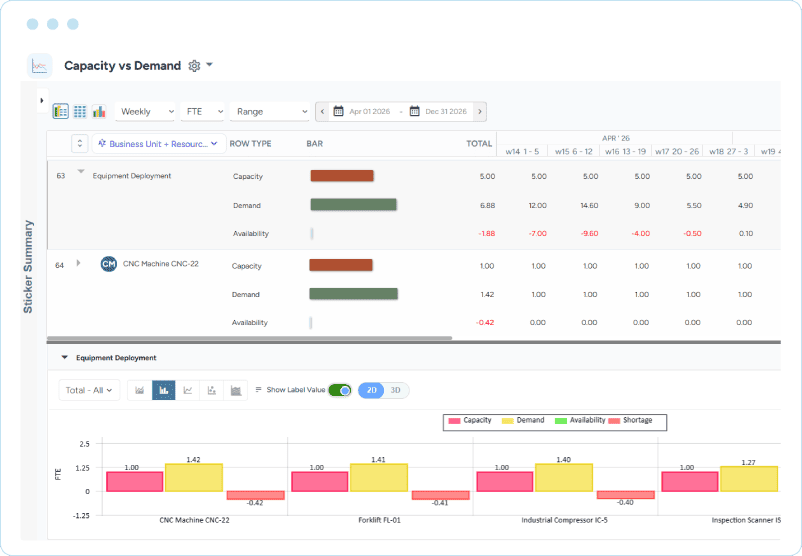Click the Show Label Value list icon

258,390
